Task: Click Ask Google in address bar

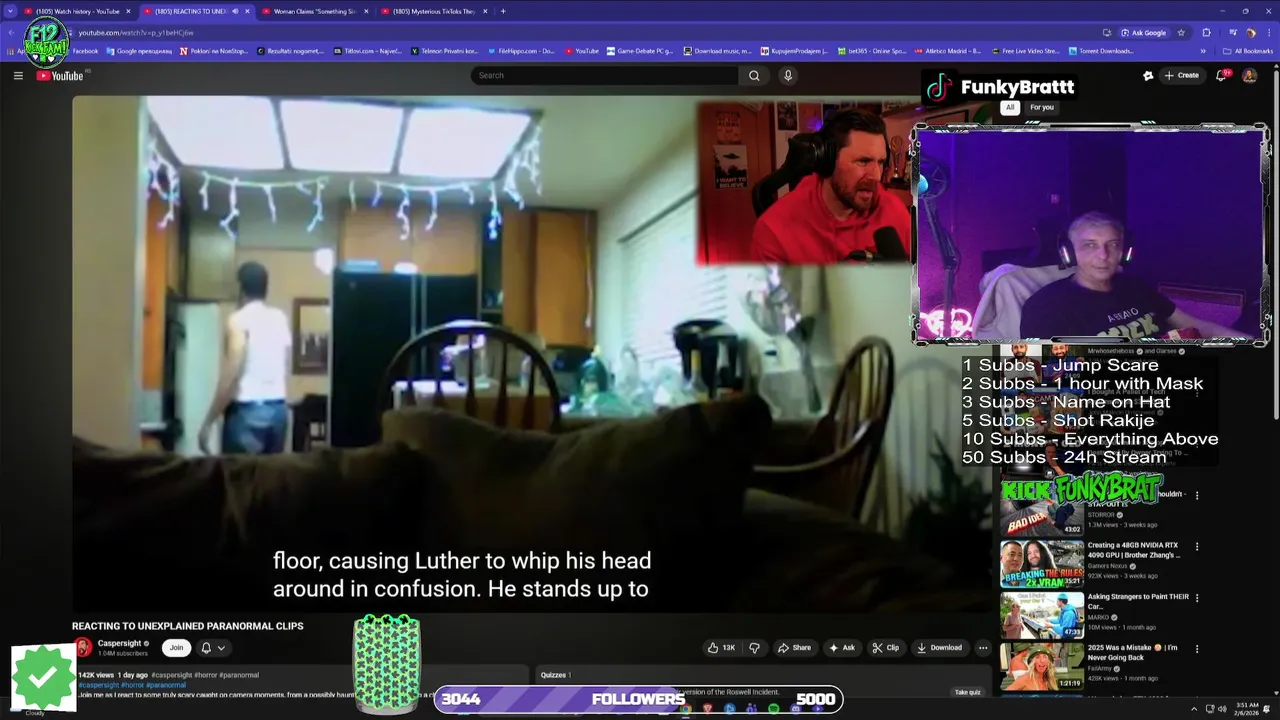Action: pos(1144,32)
